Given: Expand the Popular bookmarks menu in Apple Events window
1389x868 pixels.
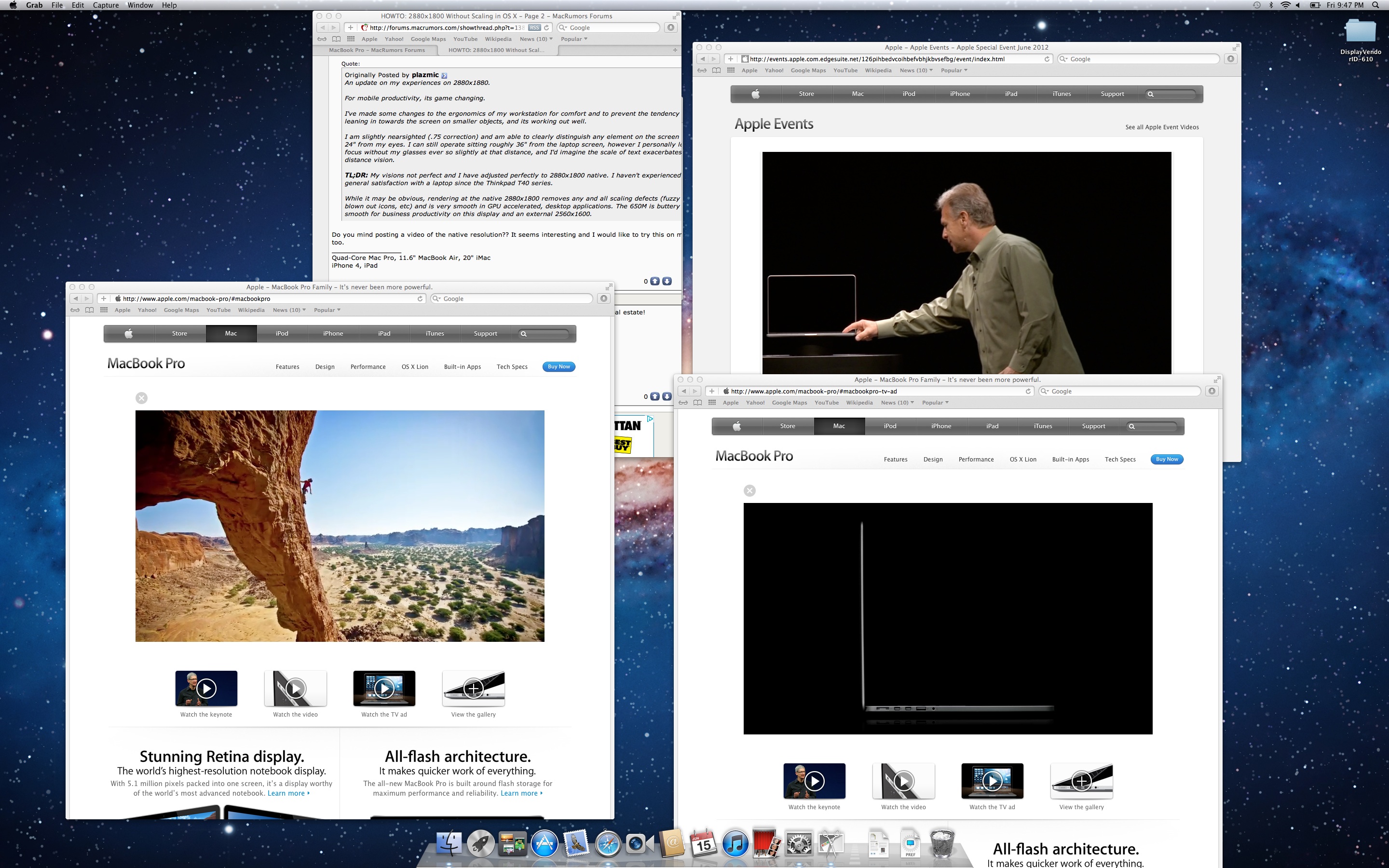Looking at the screenshot, I should (x=954, y=70).
